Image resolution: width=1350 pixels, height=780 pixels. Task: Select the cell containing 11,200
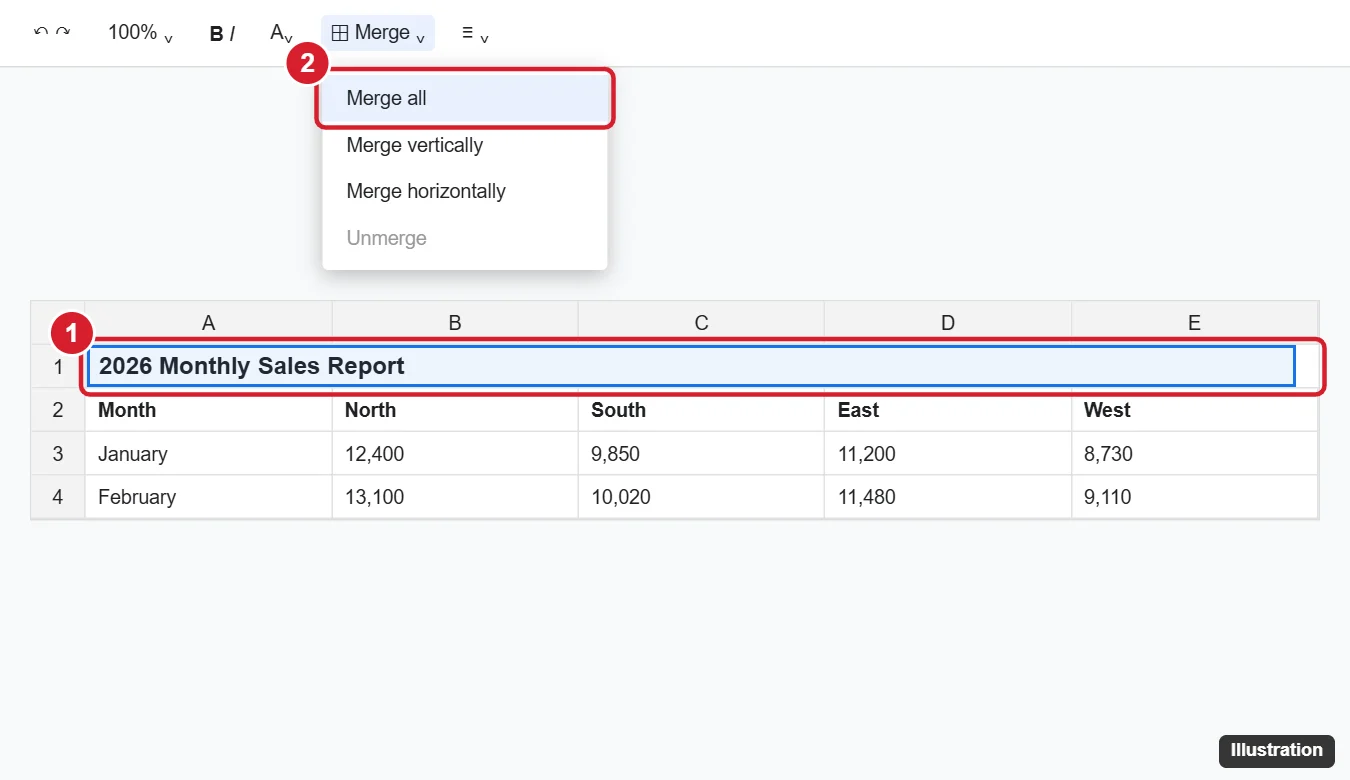coord(948,454)
